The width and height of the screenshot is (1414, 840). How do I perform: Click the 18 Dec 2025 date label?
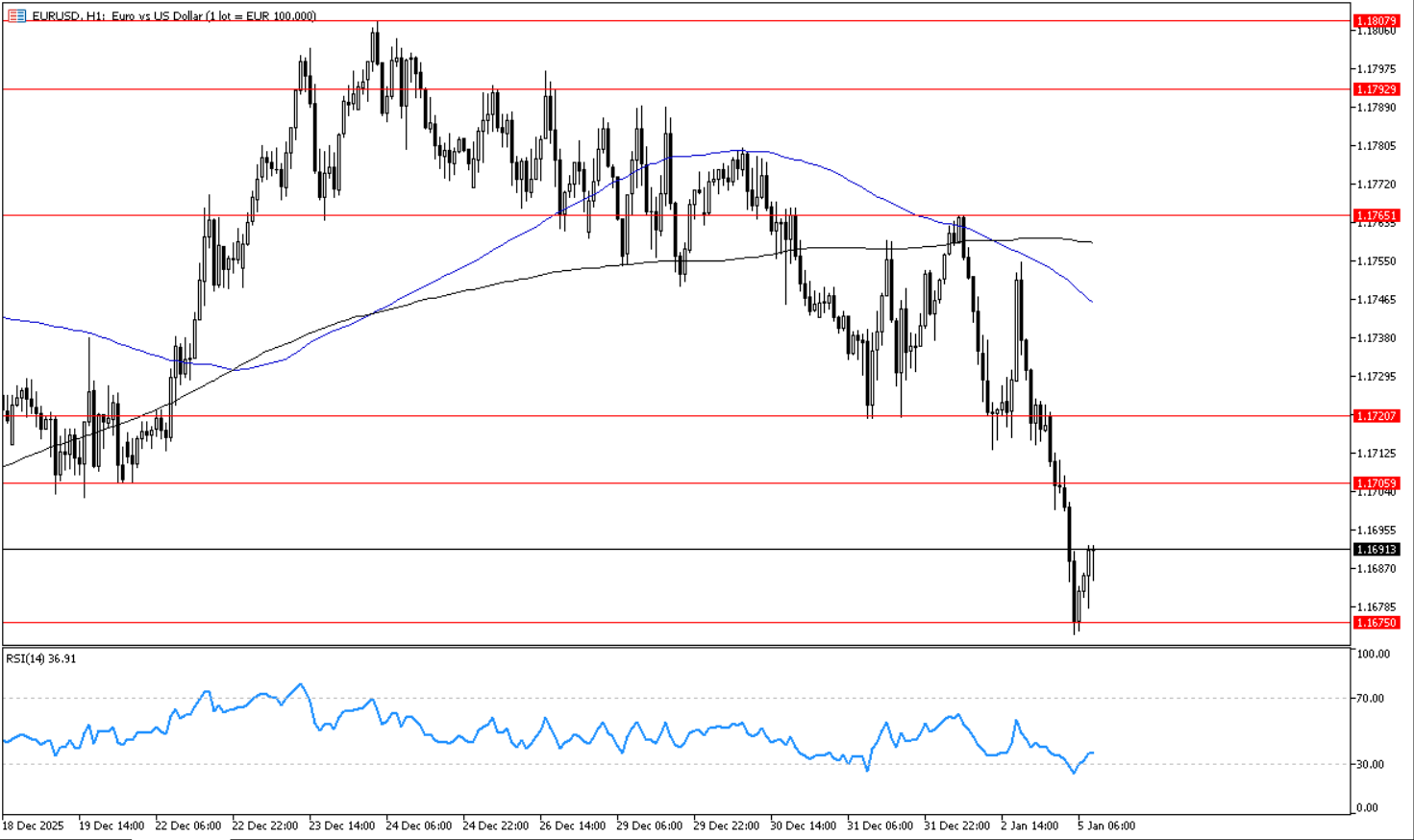tap(34, 826)
